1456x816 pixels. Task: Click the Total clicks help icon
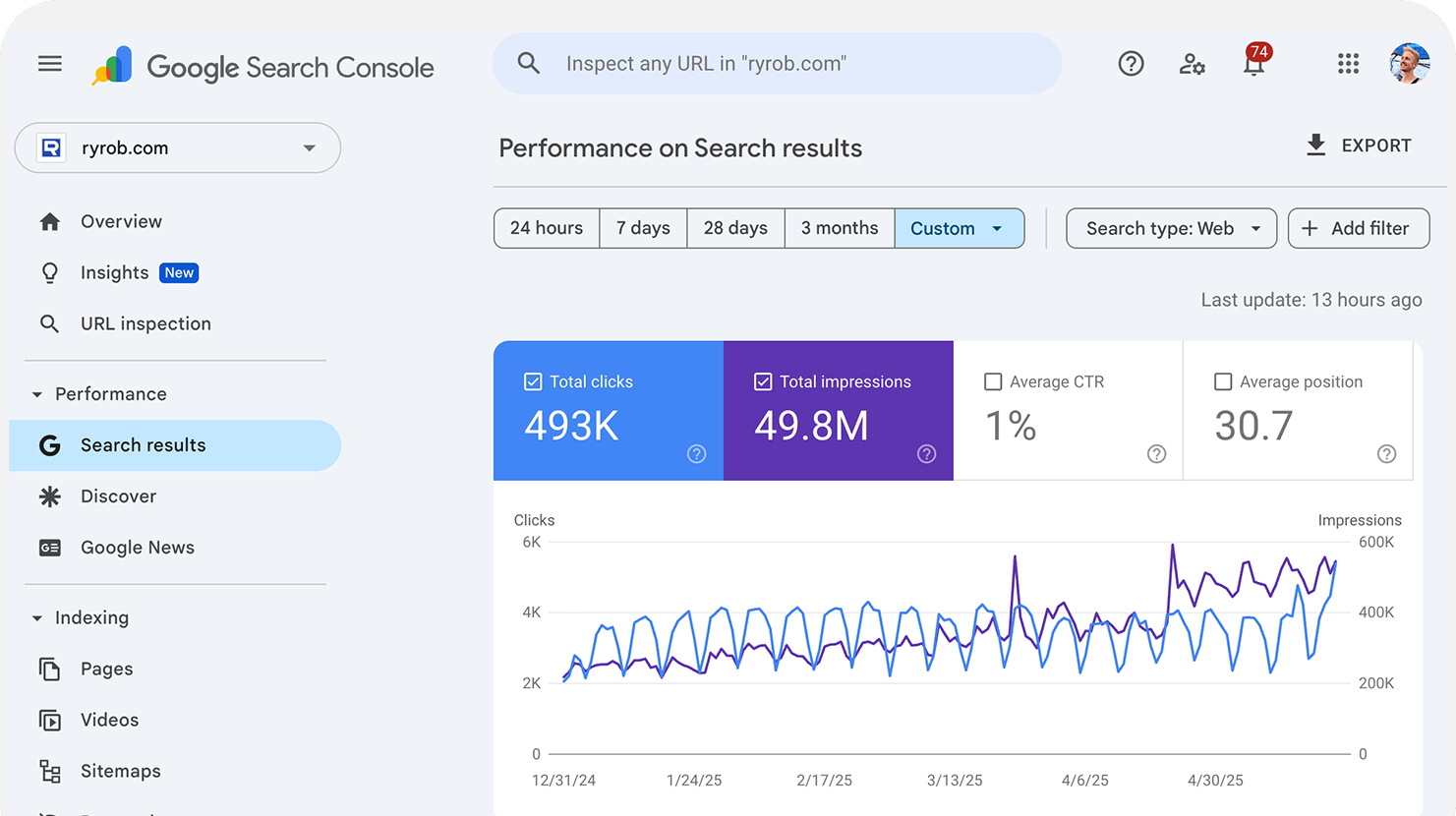[696, 453]
